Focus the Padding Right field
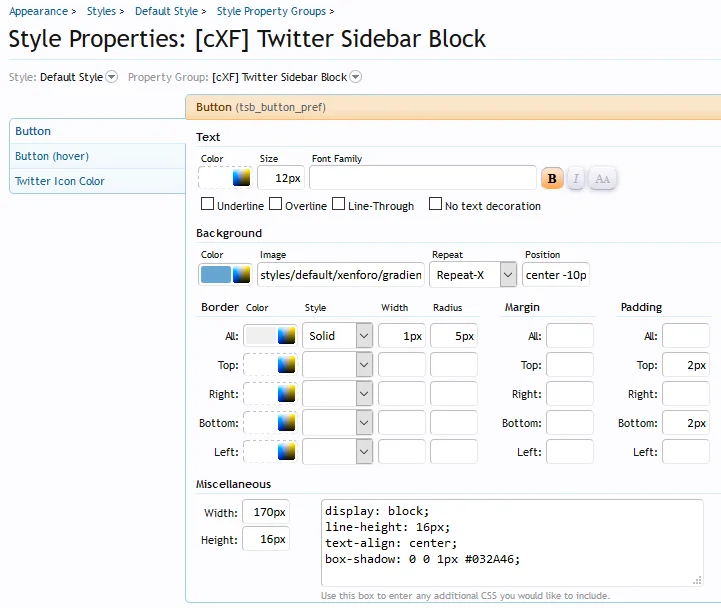Viewport: 721px width, 608px height. (686, 394)
